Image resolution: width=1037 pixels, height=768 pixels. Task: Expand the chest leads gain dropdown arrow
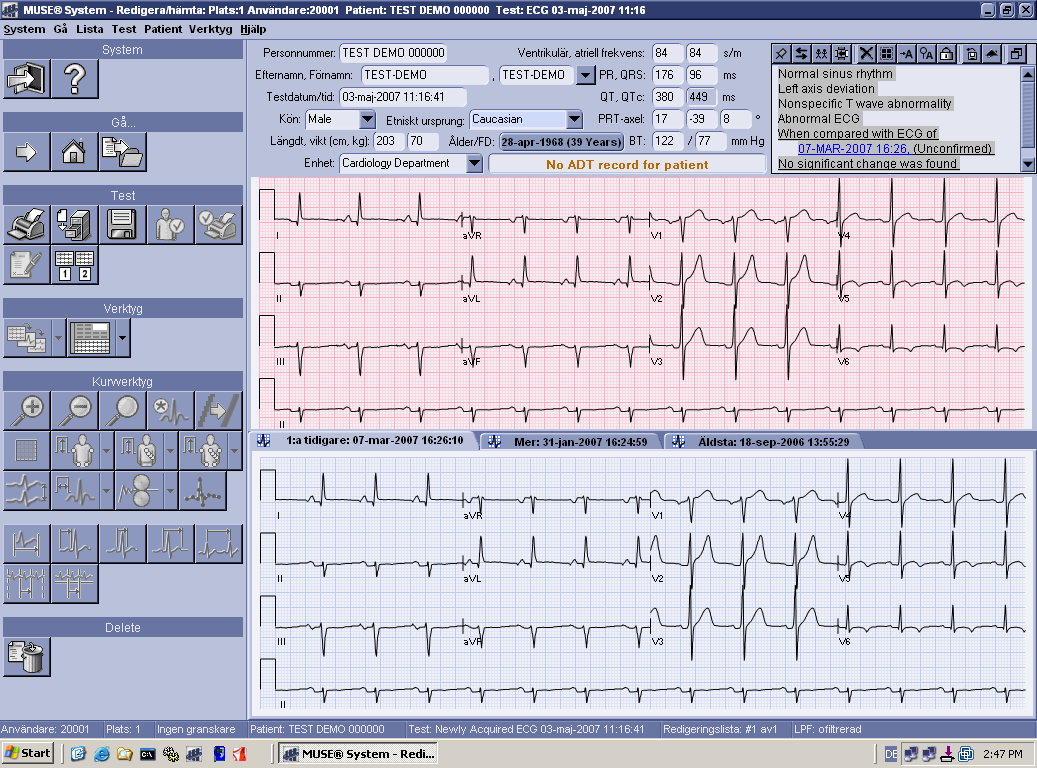click(x=171, y=450)
